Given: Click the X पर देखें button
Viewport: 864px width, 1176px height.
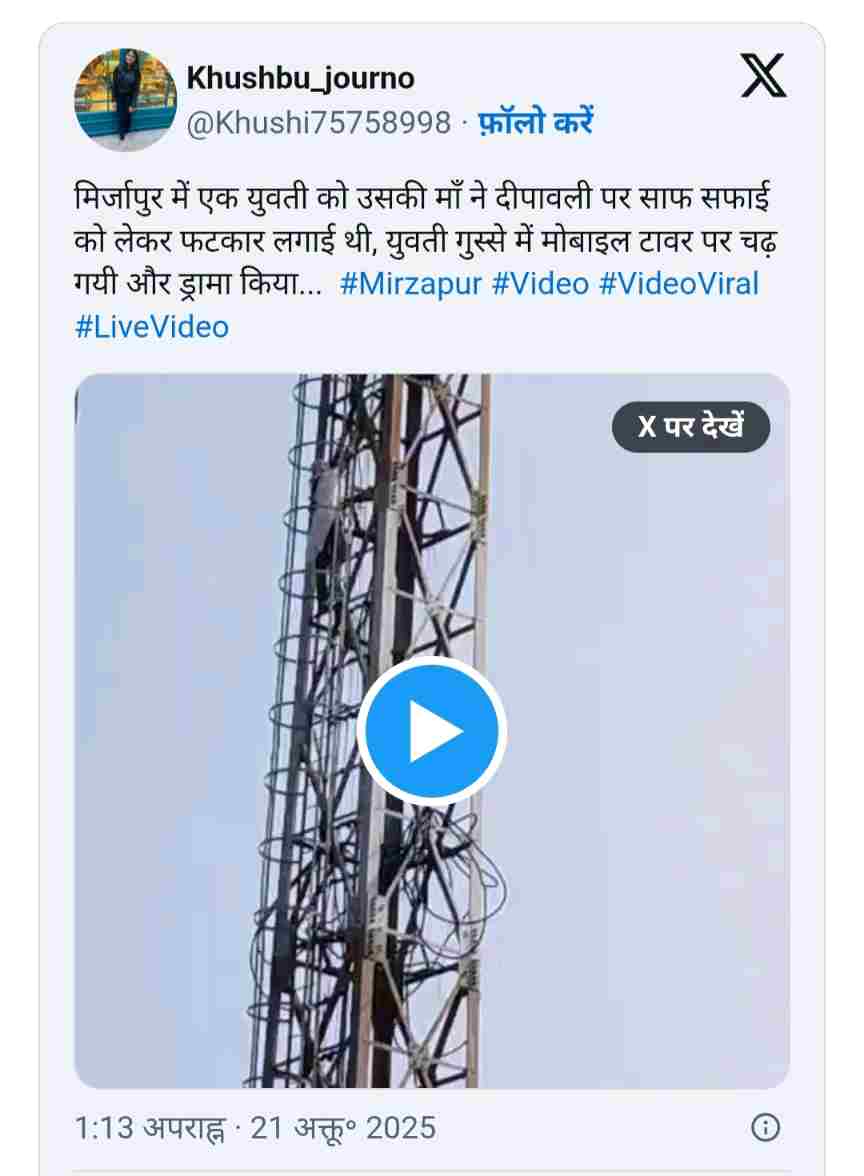Looking at the screenshot, I should (x=691, y=427).
